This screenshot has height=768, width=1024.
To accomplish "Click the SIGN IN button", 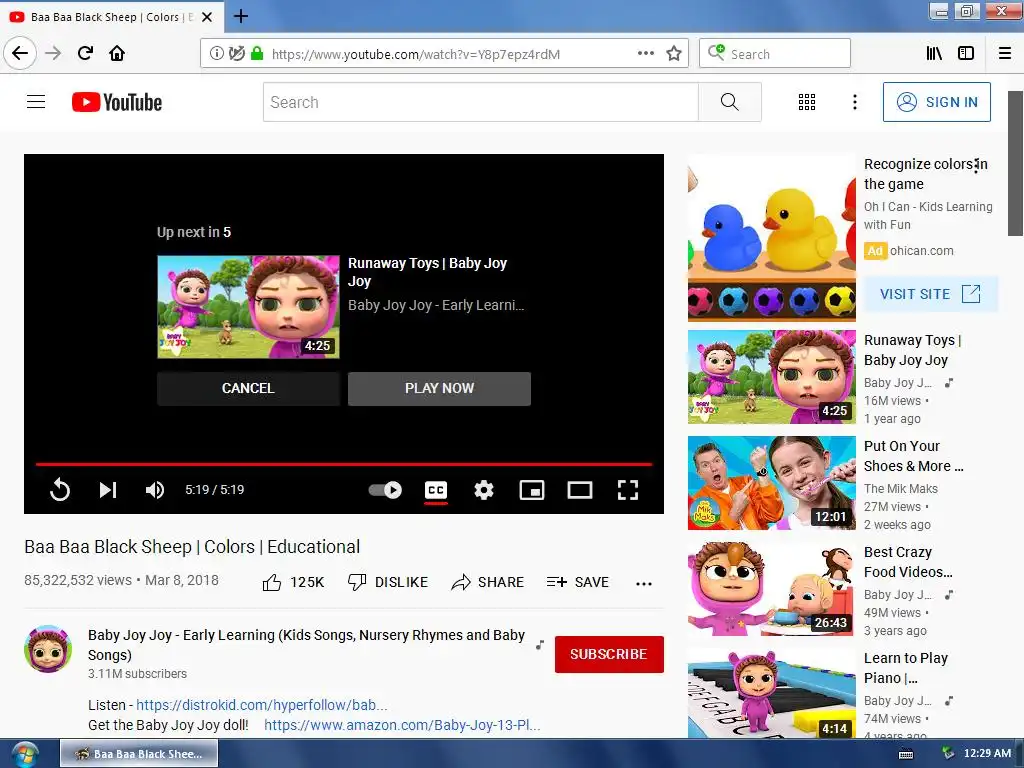I will pyautogui.click(x=936, y=102).
